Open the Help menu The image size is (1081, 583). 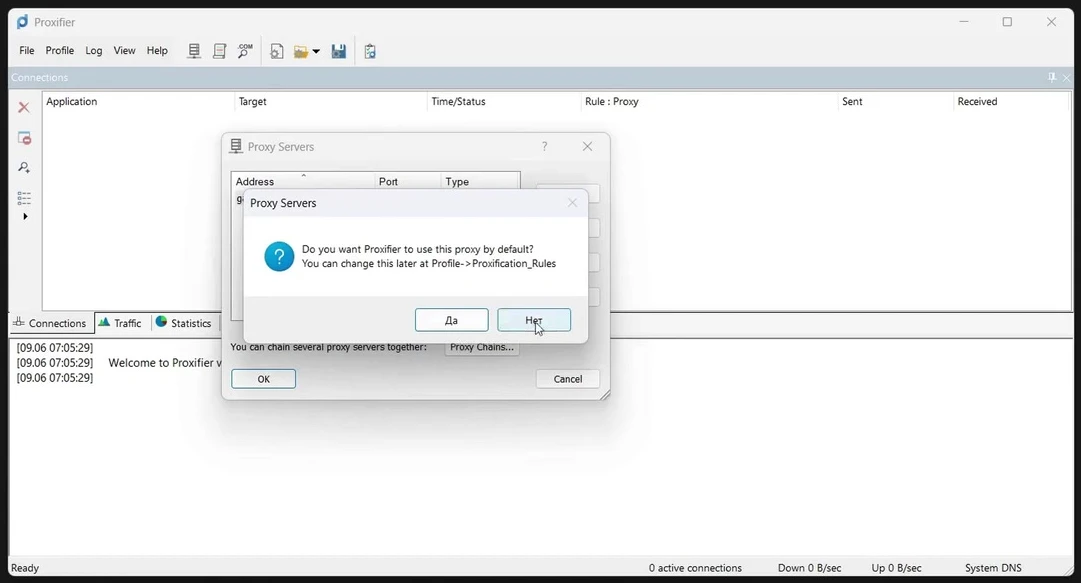(x=157, y=50)
